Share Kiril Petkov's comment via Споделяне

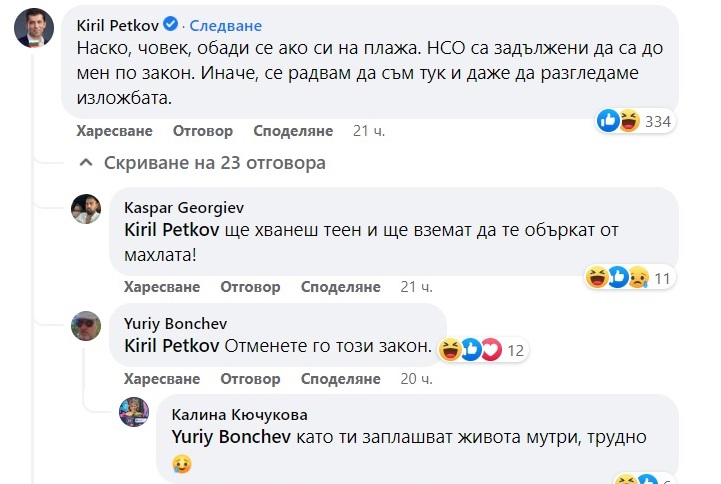point(293,131)
